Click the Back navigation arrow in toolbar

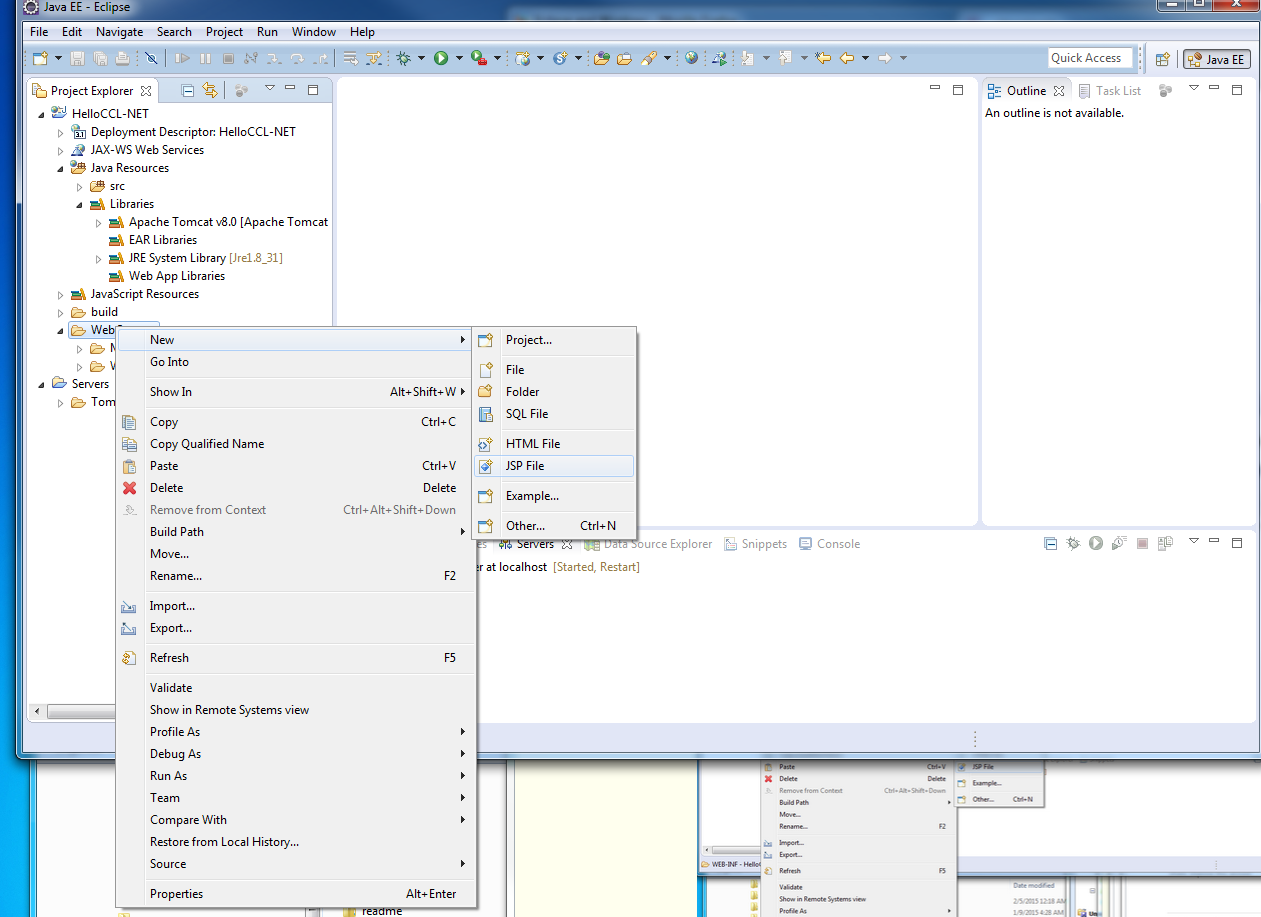(847, 59)
